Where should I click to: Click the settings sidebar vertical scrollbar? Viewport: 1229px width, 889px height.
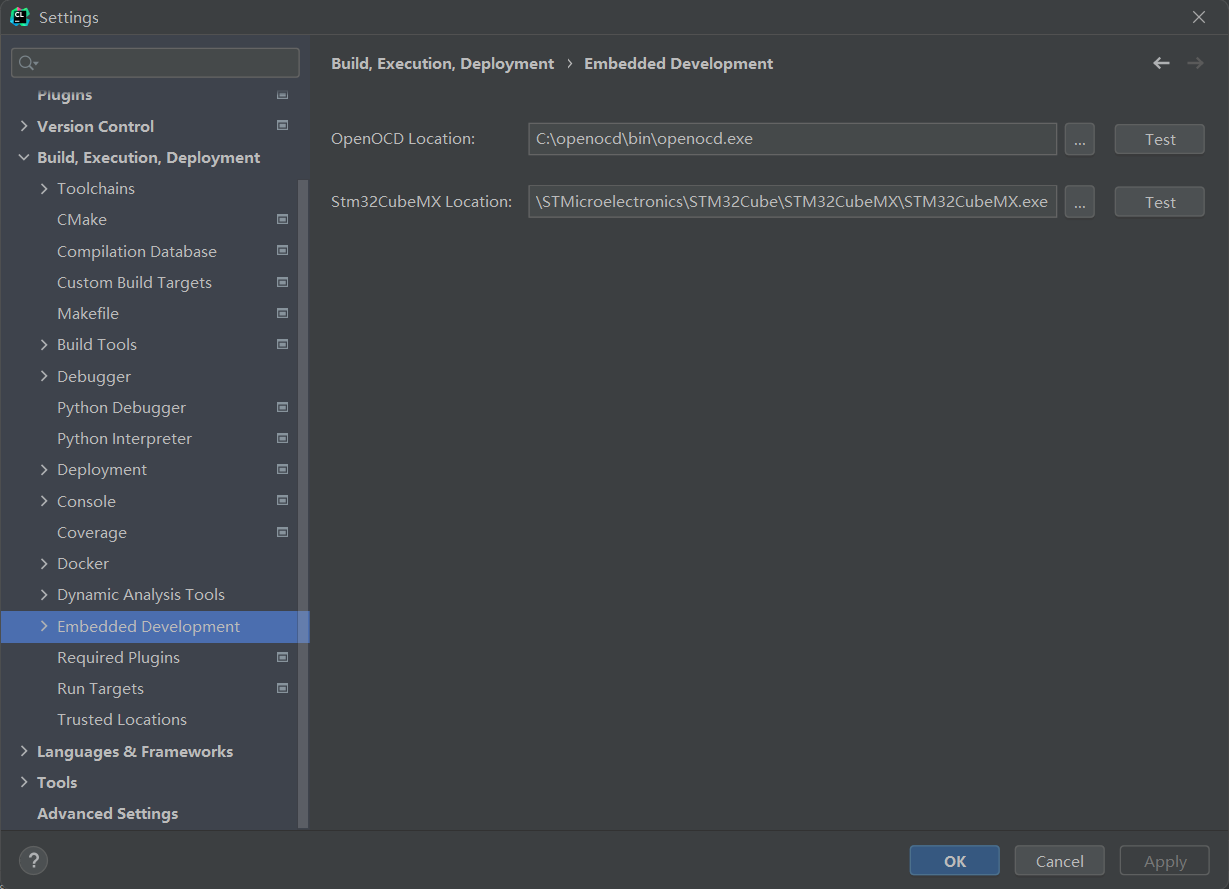pos(303,500)
